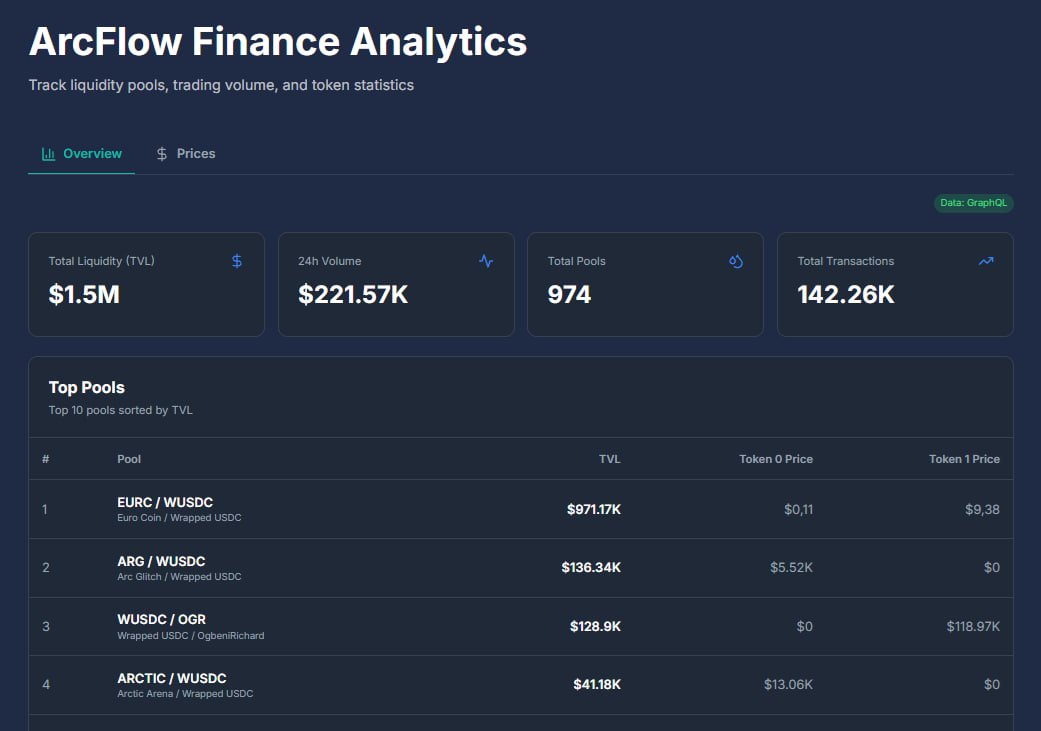Select the WUSDC / OGR pool entry

pyautogui.click(x=520, y=626)
